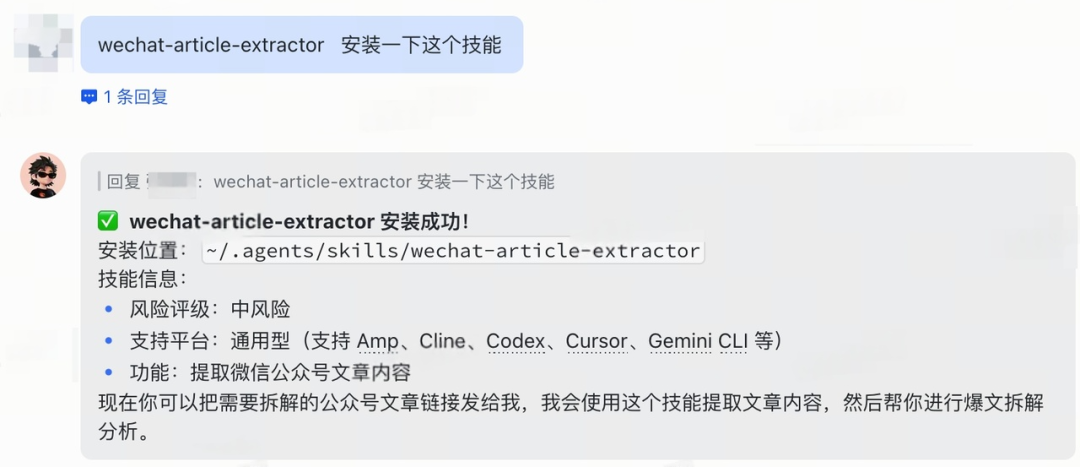Click the ~/.agents/skills install path code
The height and width of the screenshot is (467, 1080).
pos(453,251)
